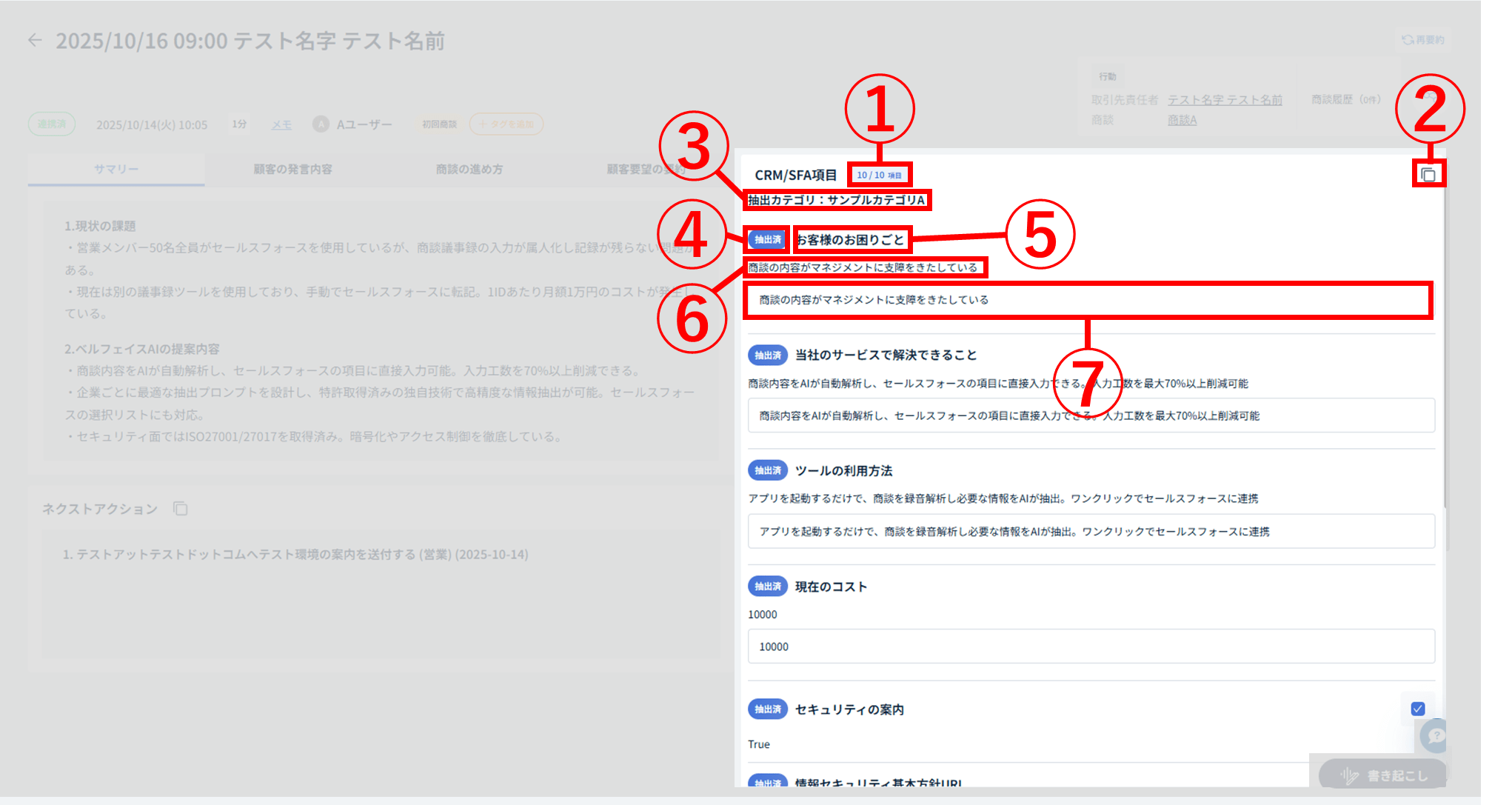Open the help chat bubble icon

click(1435, 735)
